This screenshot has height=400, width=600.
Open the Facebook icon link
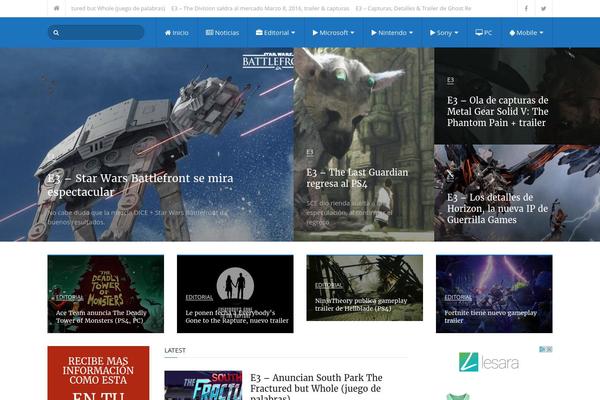point(526,8)
